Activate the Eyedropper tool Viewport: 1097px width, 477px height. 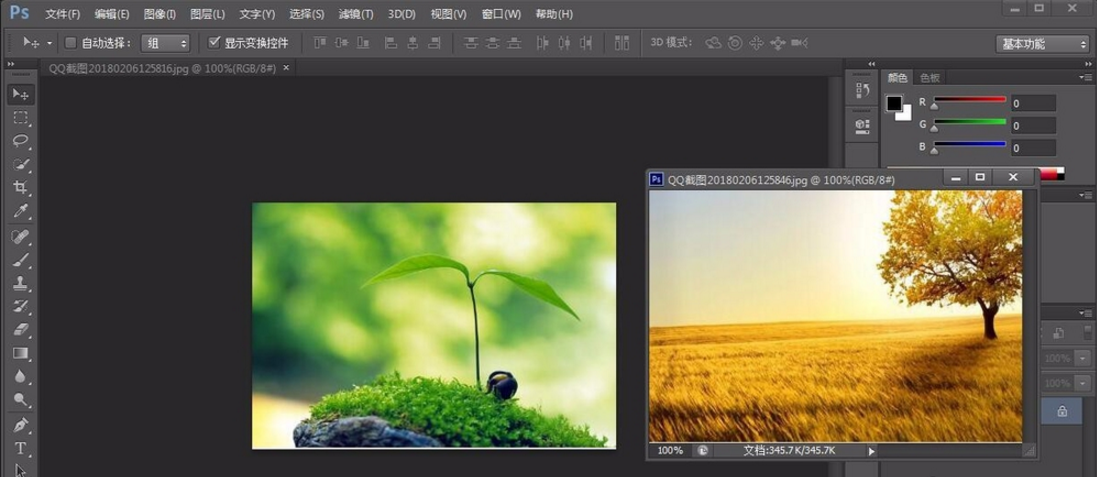20,212
